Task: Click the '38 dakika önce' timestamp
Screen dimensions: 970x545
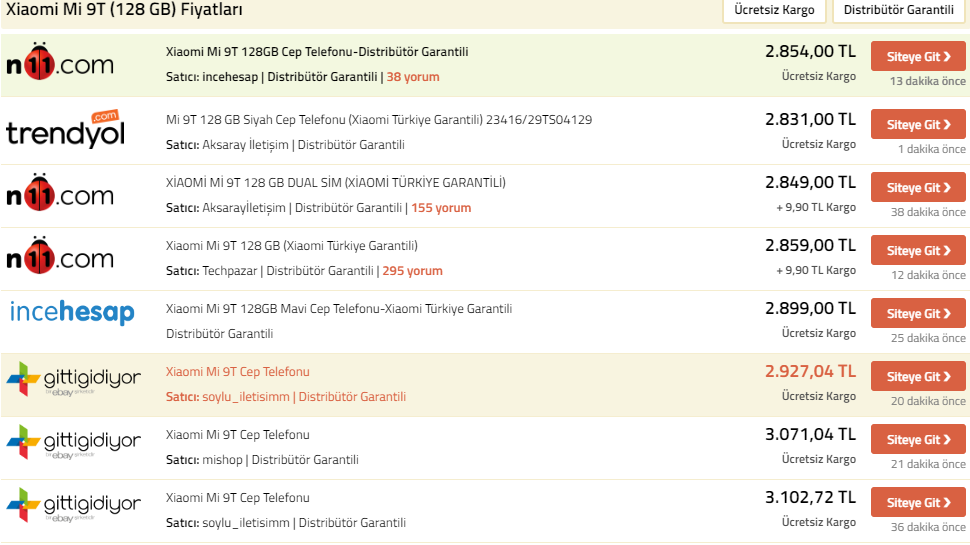Action: (928, 213)
